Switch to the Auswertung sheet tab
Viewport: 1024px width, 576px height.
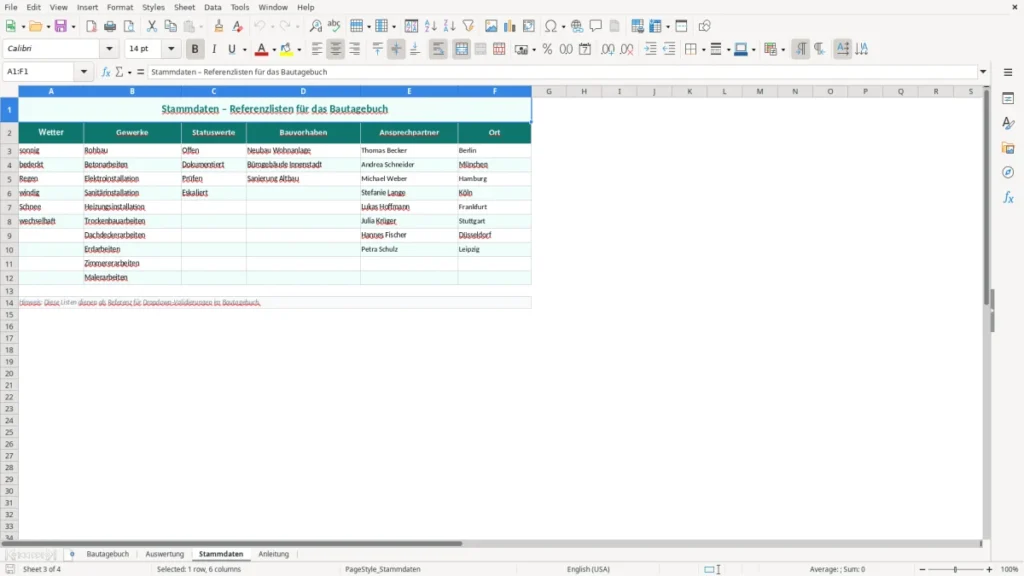coord(165,554)
